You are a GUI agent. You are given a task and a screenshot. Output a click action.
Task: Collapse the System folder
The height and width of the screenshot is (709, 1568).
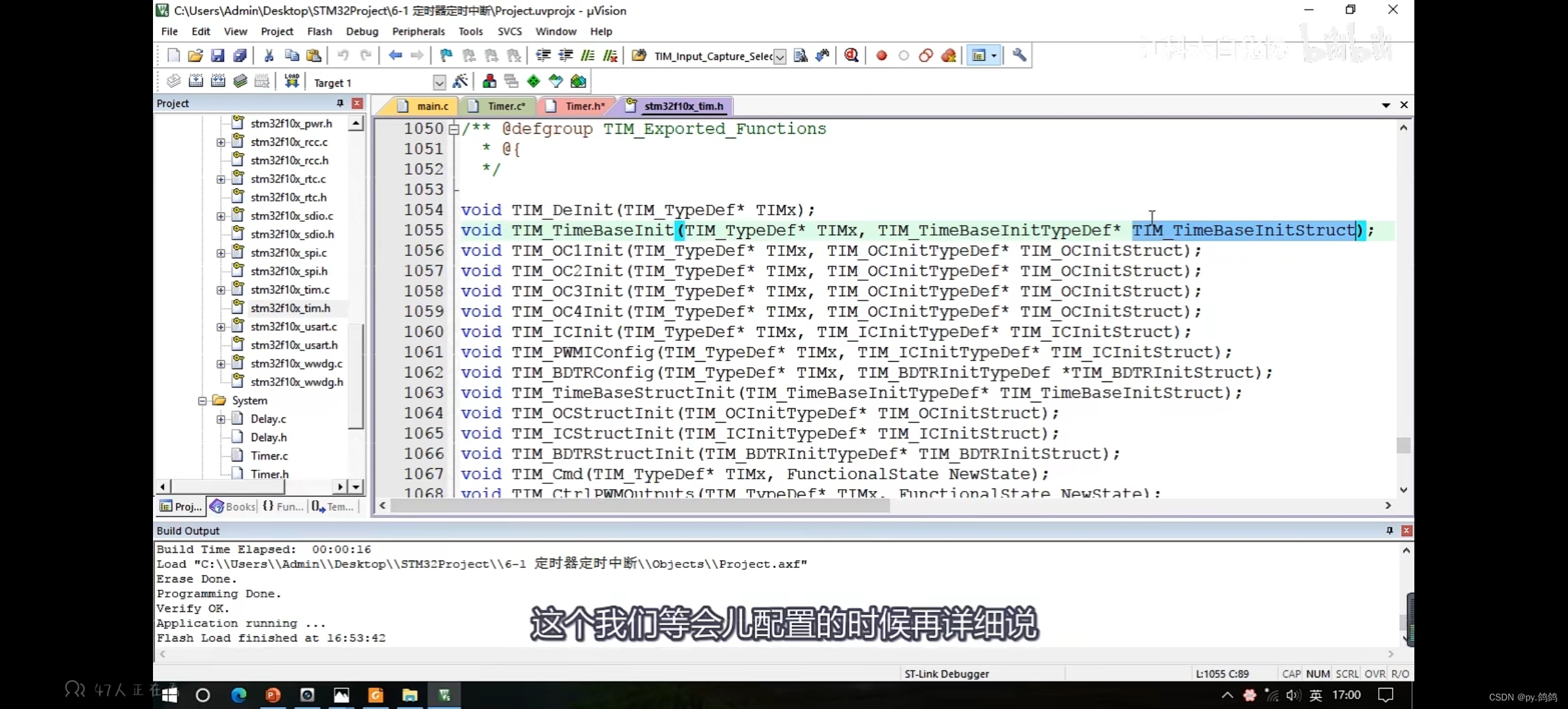tap(202, 400)
